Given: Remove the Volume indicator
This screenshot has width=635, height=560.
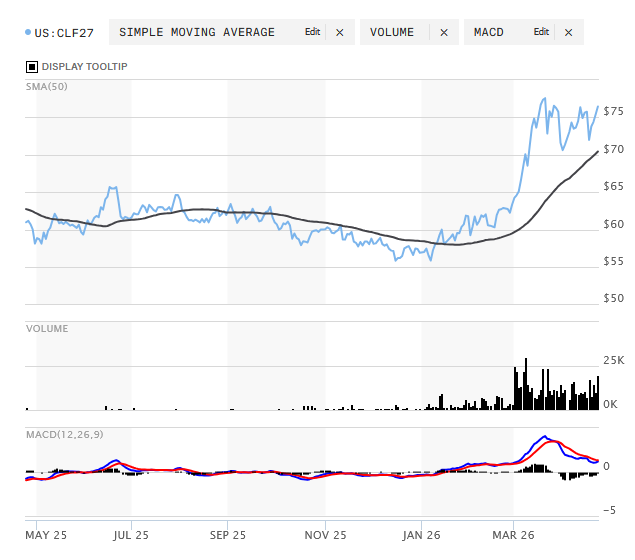Looking at the screenshot, I should click(444, 32).
